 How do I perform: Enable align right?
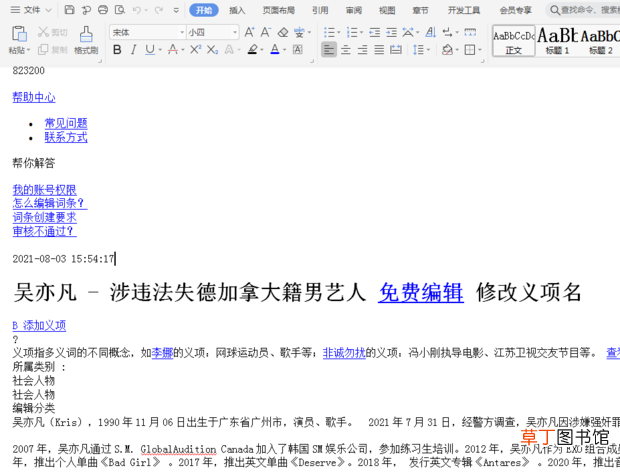[362, 49]
